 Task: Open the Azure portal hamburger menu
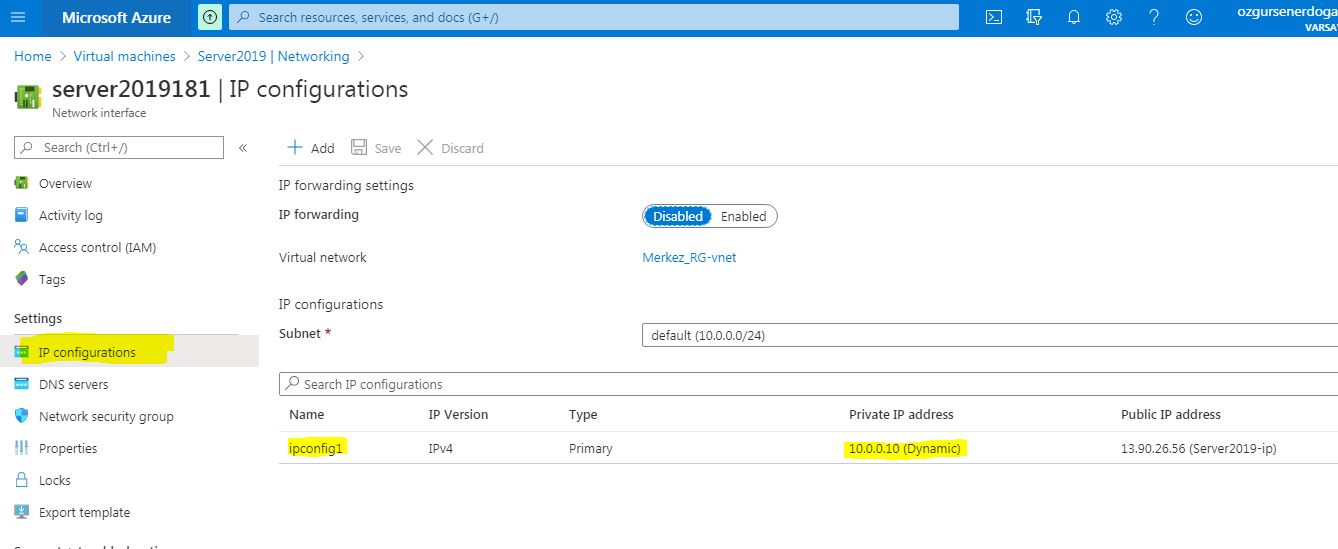coord(18,17)
